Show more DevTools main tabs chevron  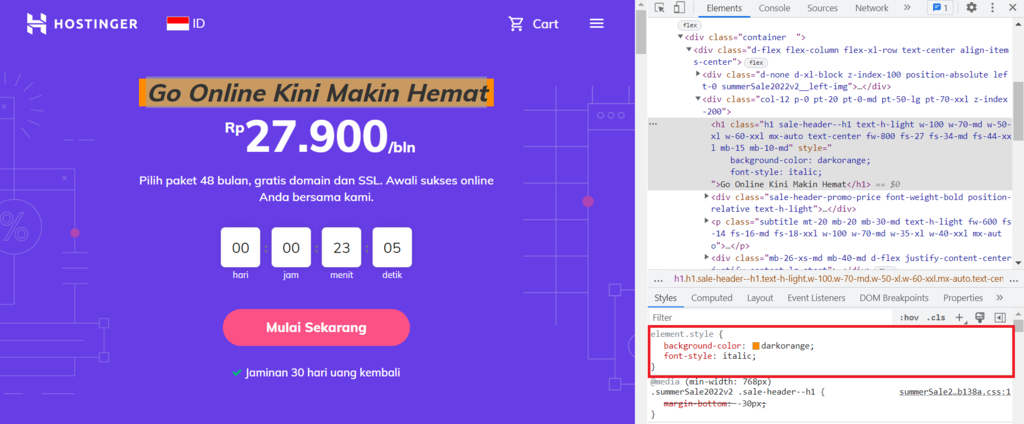tap(907, 8)
